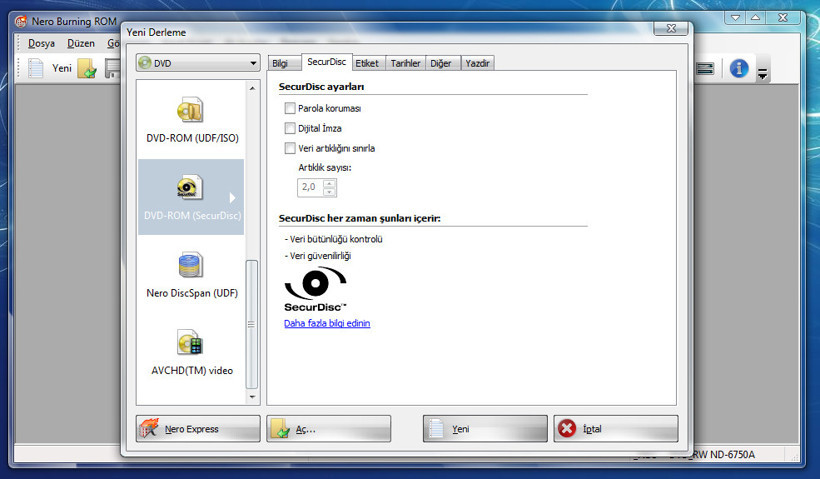The height and width of the screenshot is (479, 820).
Task: Enable Dijital İmza checkbox
Action: (290, 128)
